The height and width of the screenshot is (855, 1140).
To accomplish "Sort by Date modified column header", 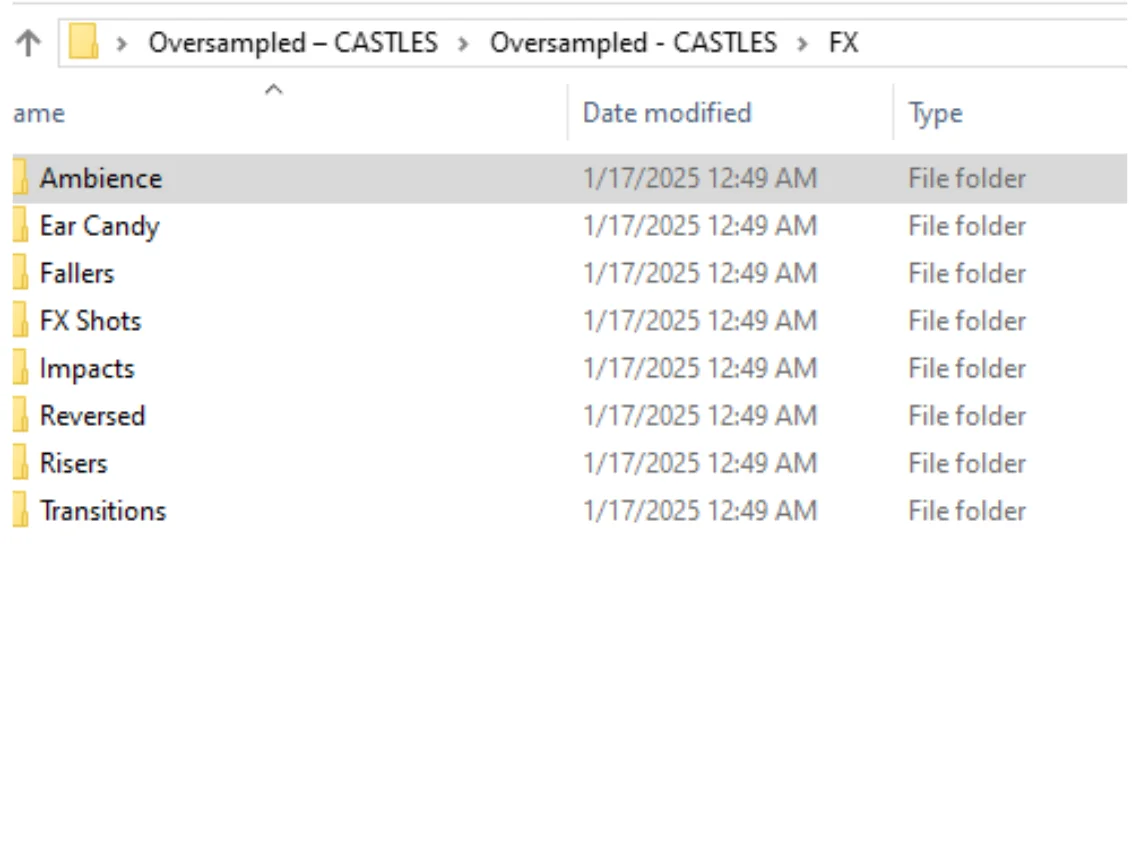I will pos(667,113).
